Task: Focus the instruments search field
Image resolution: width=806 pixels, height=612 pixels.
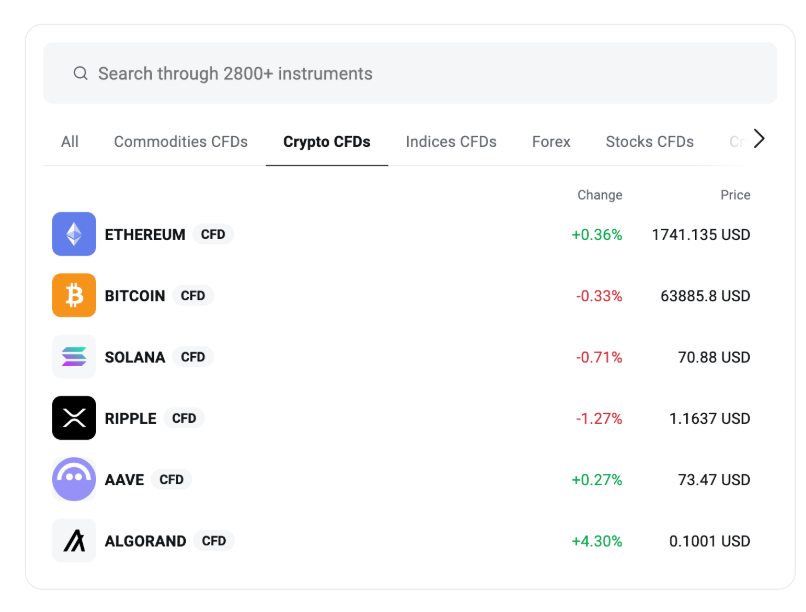Action: click(x=410, y=73)
